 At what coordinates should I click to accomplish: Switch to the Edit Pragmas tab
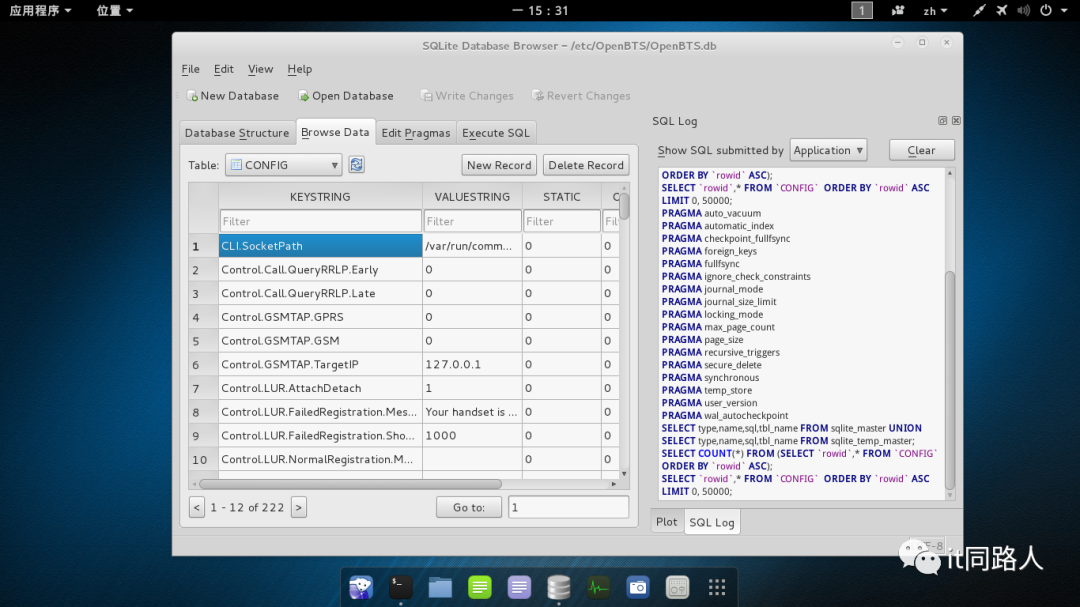(x=415, y=133)
